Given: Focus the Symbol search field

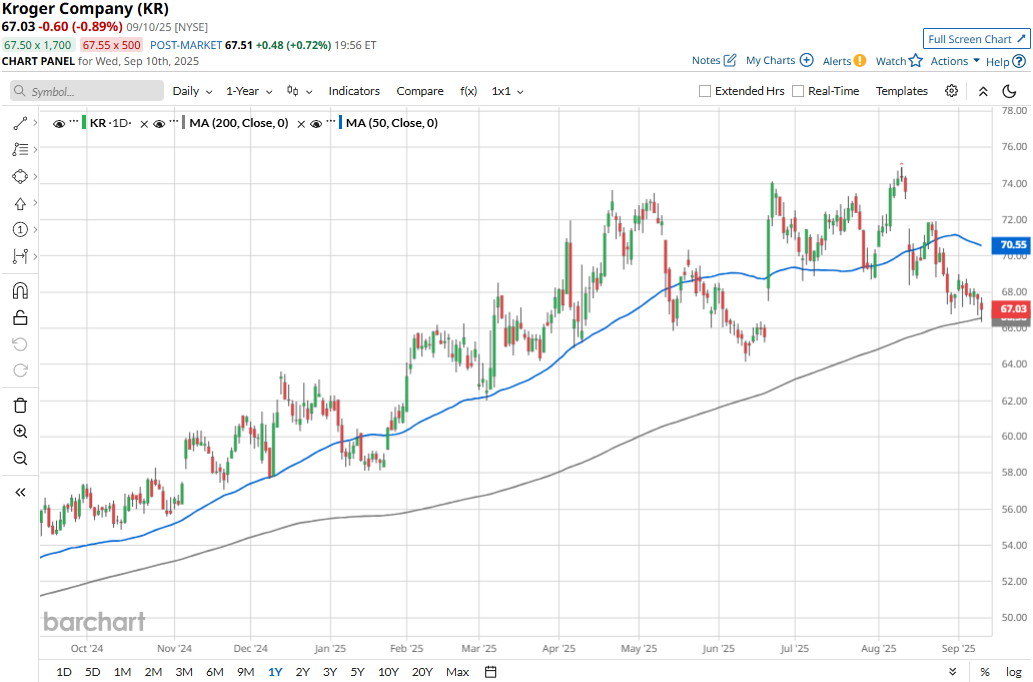Looking at the screenshot, I should pos(87,91).
